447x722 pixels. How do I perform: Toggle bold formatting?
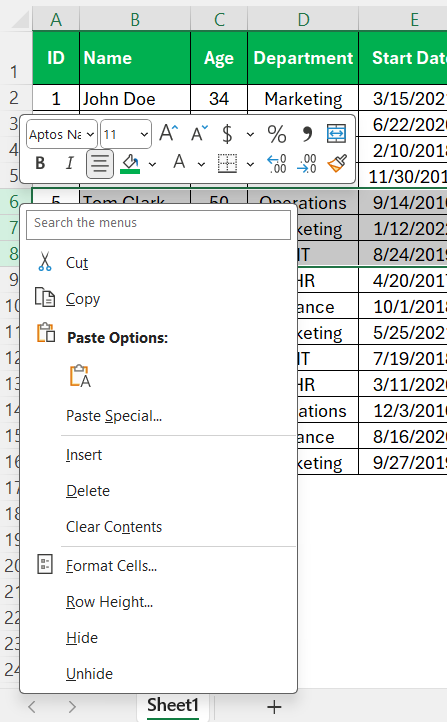tap(40, 163)
